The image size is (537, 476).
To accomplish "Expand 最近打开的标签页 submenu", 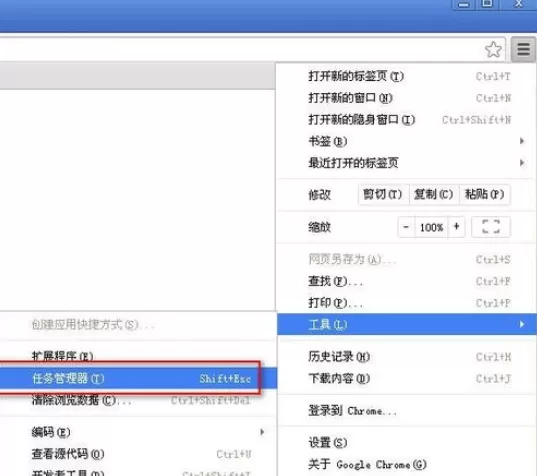I will pos(406,163).
